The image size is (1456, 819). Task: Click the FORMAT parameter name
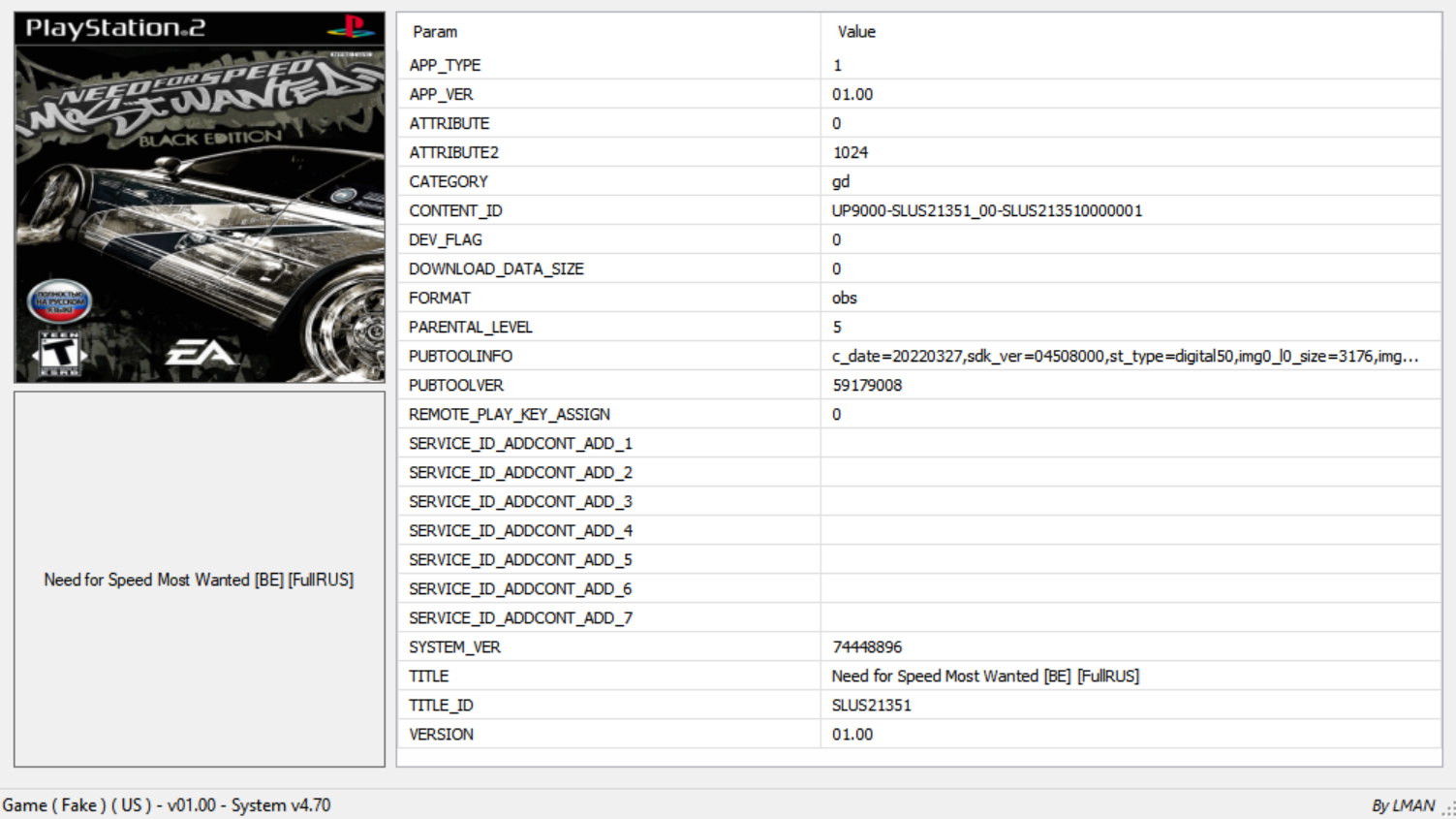click(x=440, y=298)
